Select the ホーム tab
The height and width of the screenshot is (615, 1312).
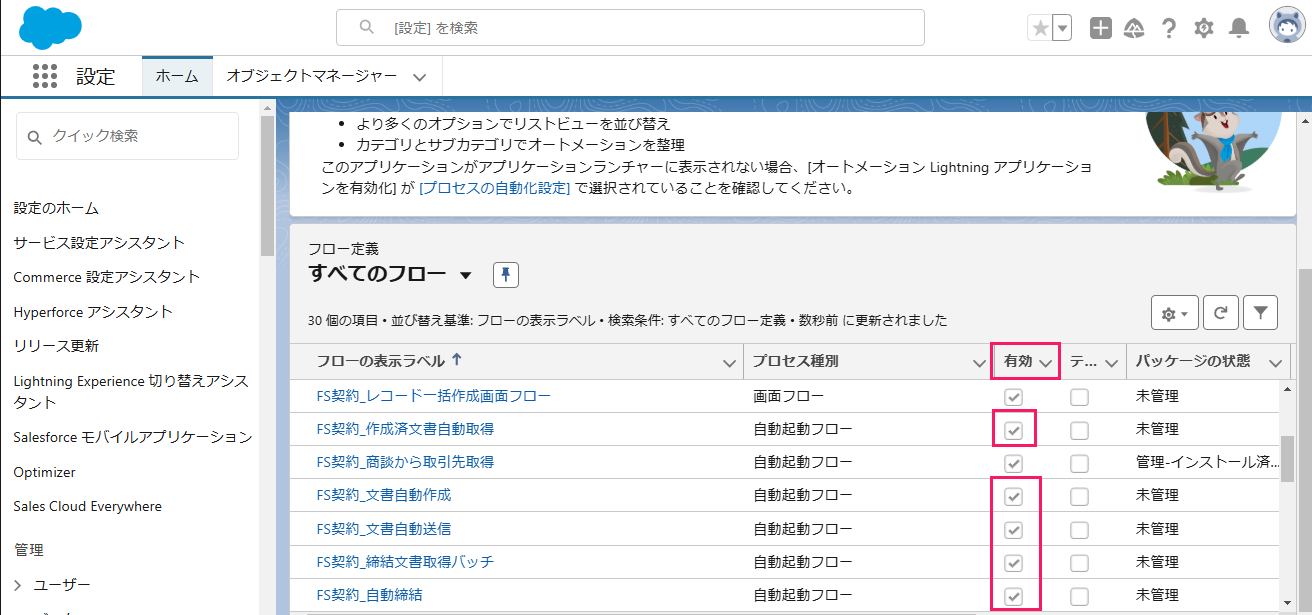click(177, 76)
